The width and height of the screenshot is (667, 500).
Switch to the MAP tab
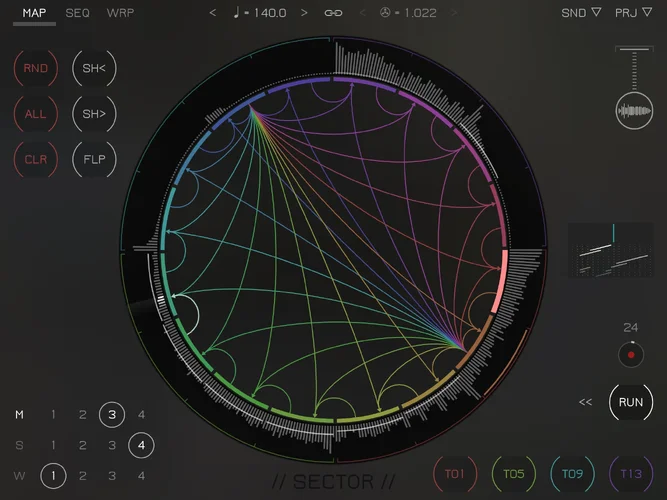pos(34,13)
